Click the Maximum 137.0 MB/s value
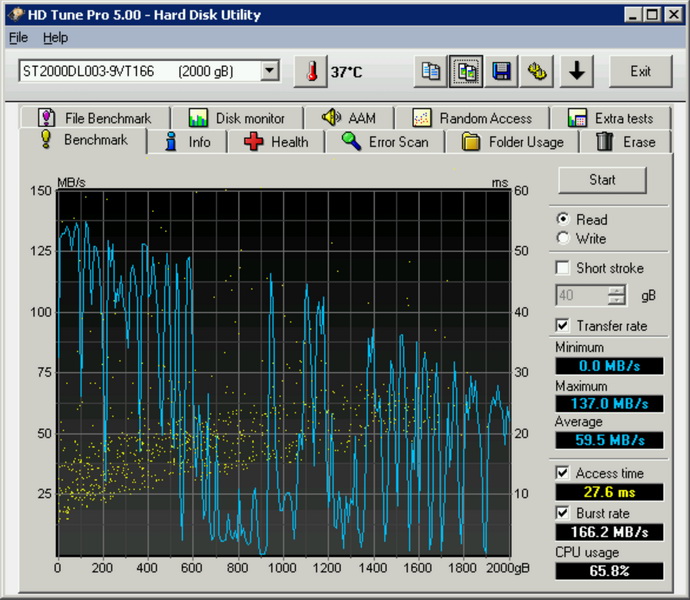The width and height of the screenshot is (690, 600). click(609, 403)
